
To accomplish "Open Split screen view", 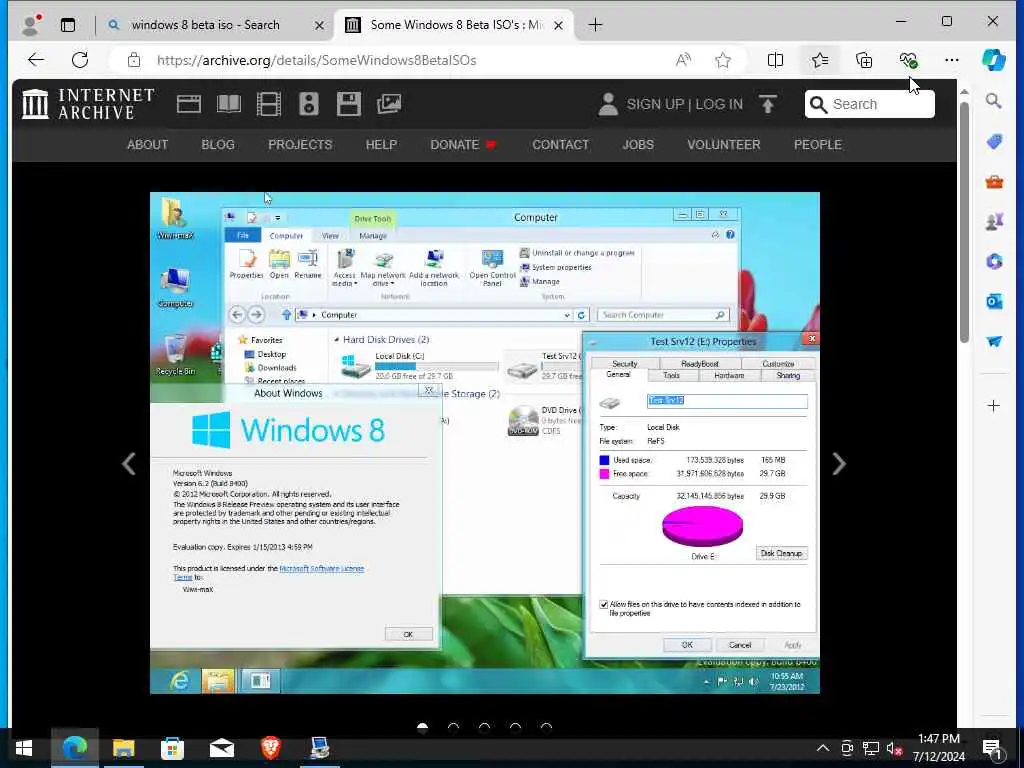I will point(775,60).
